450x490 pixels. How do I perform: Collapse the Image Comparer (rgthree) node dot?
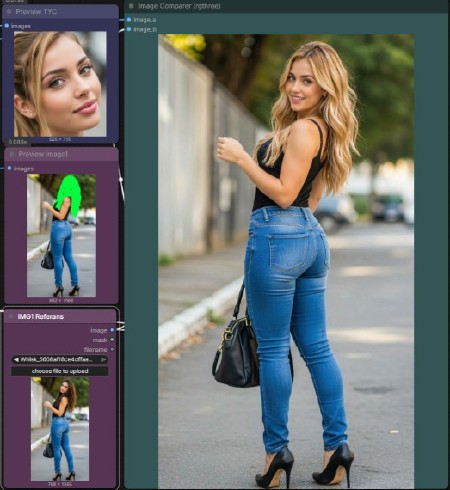[x=131, y=6]
